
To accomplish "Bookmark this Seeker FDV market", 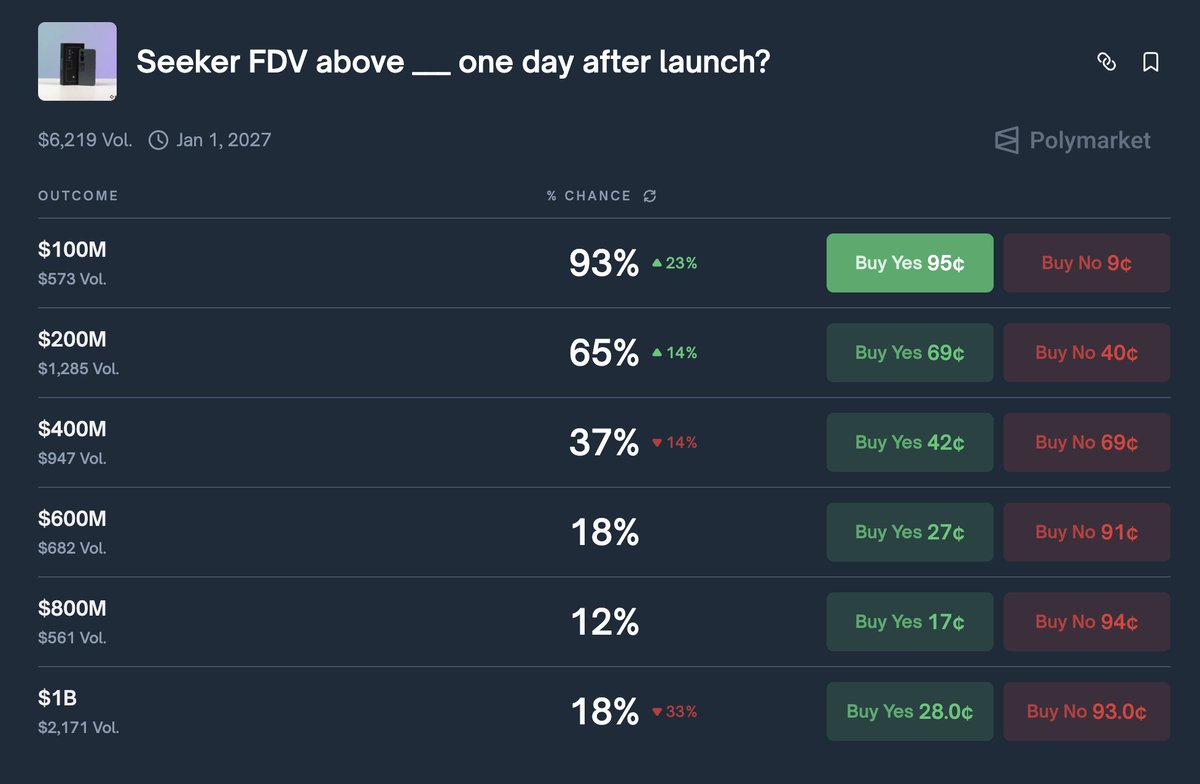I will click(1151, 62).
